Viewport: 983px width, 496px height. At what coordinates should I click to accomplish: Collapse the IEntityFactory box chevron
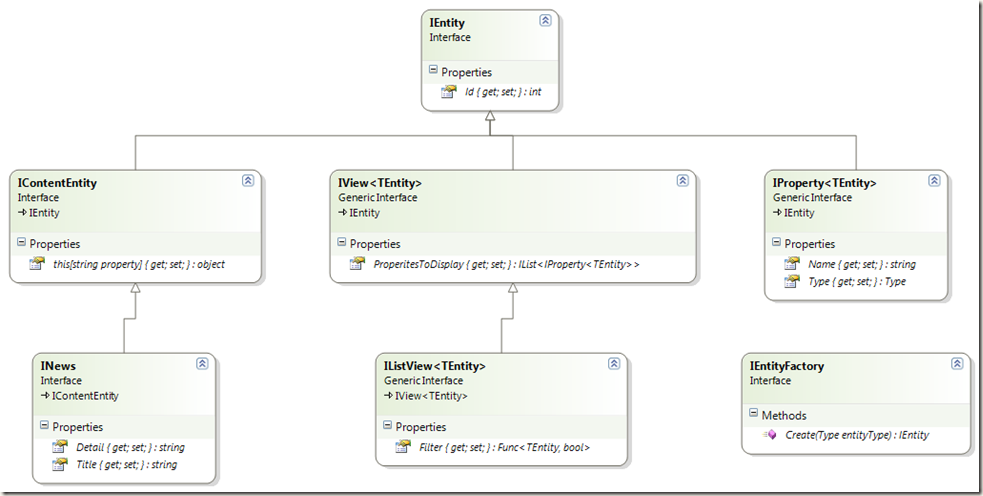[x=957, y=364]
